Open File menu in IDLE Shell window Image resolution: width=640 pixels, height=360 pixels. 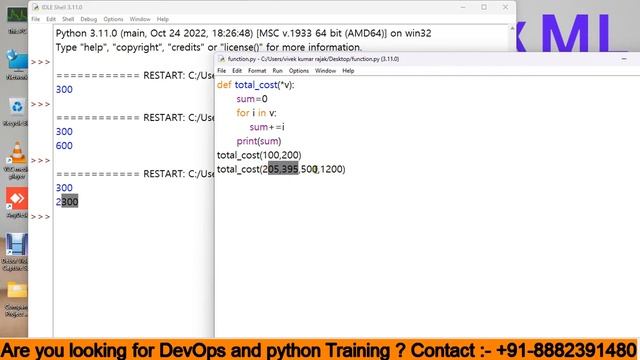click(36, 19)
